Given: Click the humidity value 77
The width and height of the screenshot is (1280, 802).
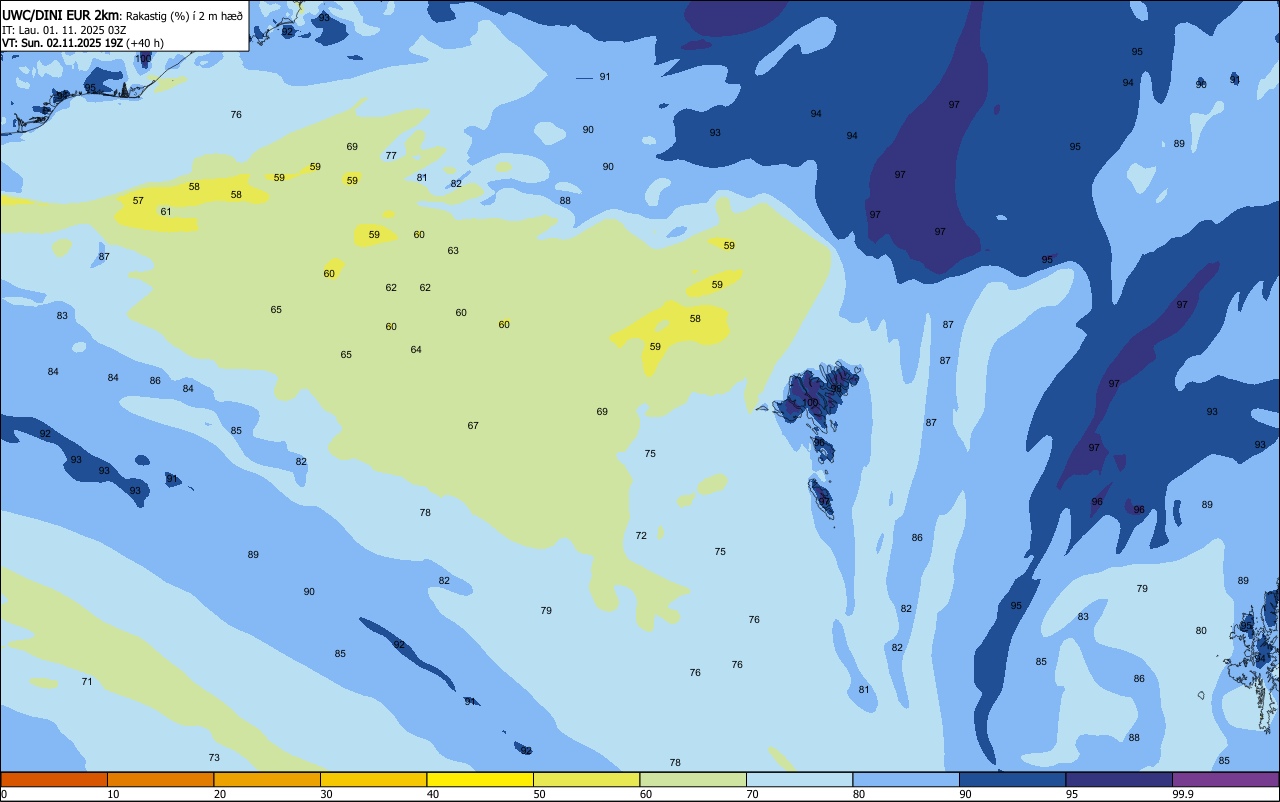Looking at the screenshot, I should click(391, 156).
